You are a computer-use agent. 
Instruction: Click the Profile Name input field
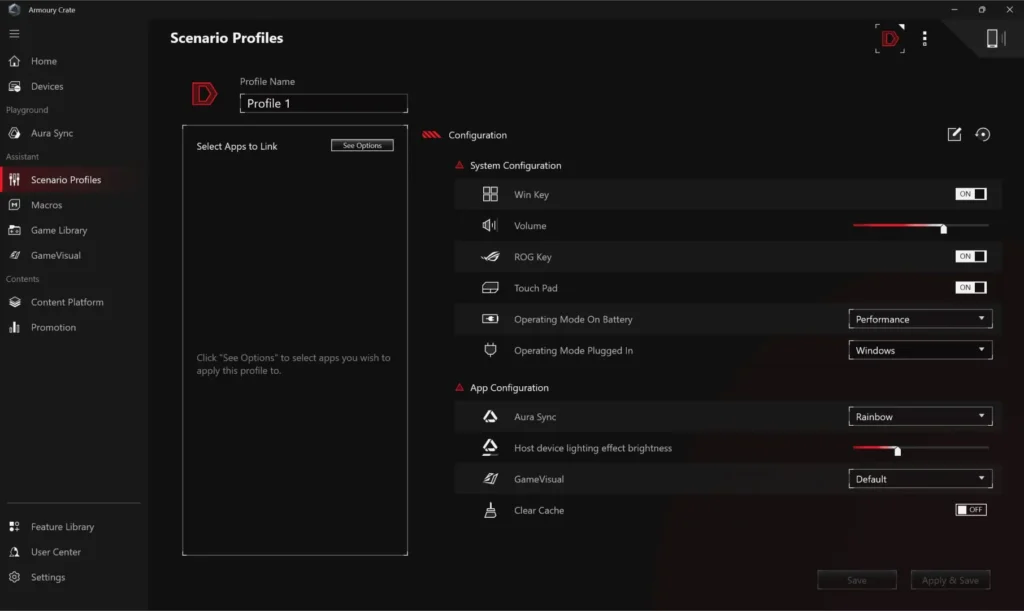(323, 102)
